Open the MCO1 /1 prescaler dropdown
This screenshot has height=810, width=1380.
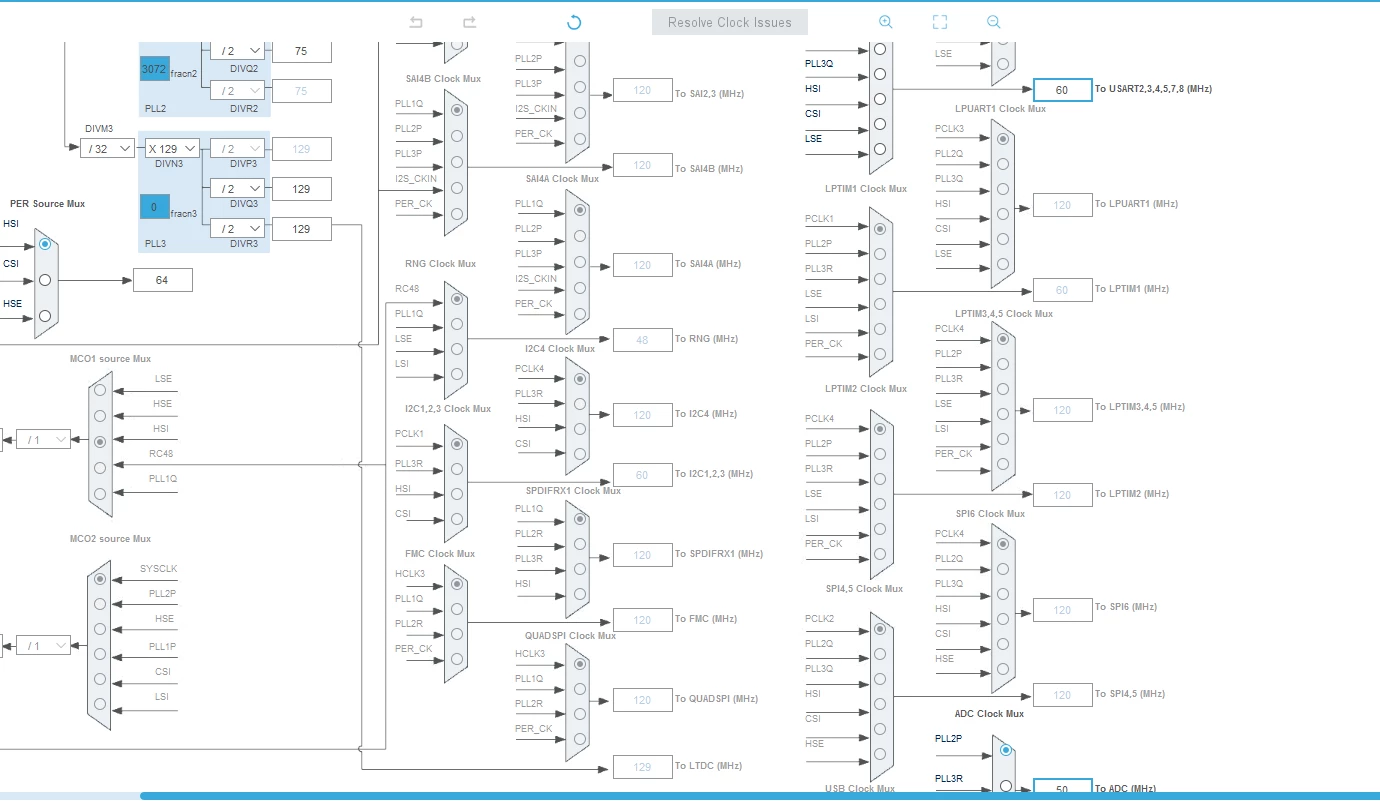click(x=43, y=439)
